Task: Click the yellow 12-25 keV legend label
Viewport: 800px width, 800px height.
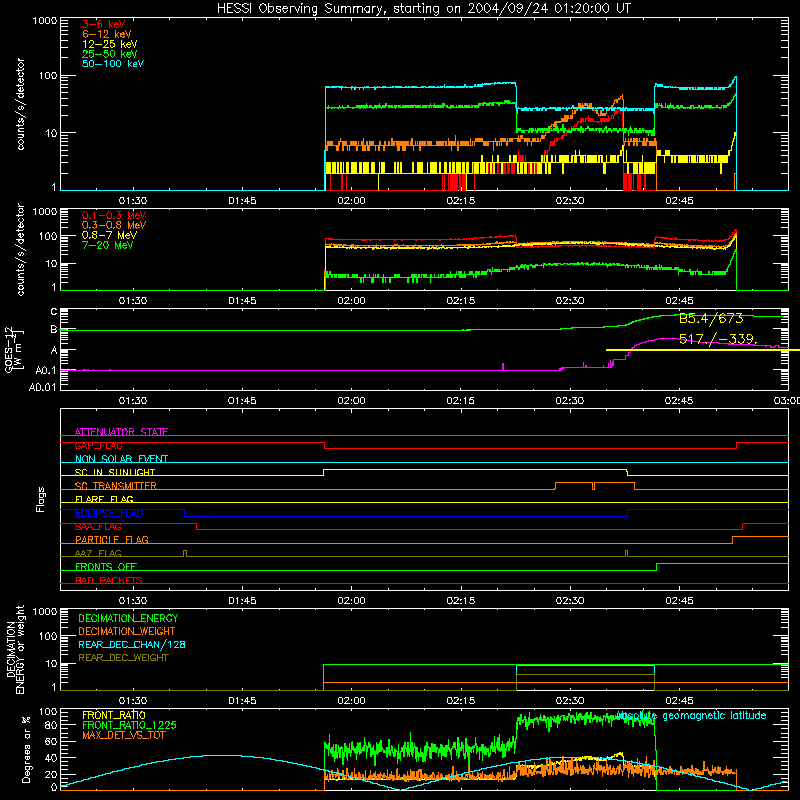Action: (110, 44)
